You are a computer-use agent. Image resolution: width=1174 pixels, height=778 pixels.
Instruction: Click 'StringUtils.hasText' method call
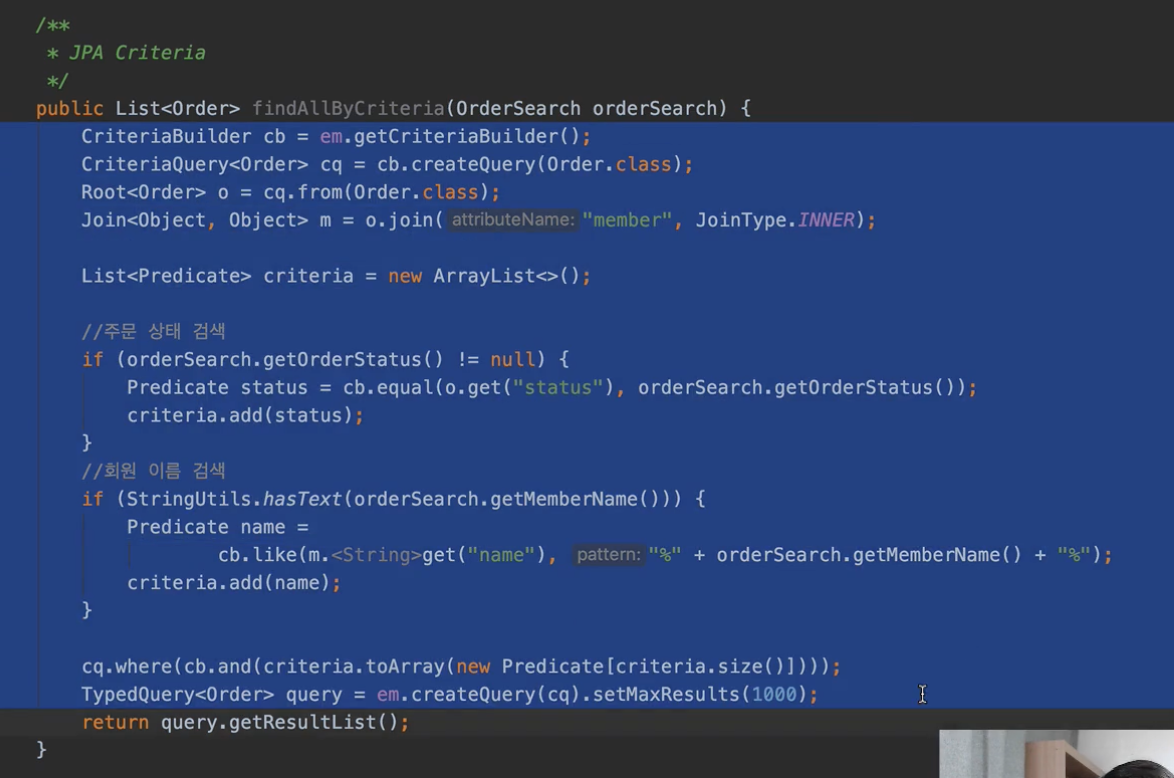pyautogui.click(x=234, y=499)
